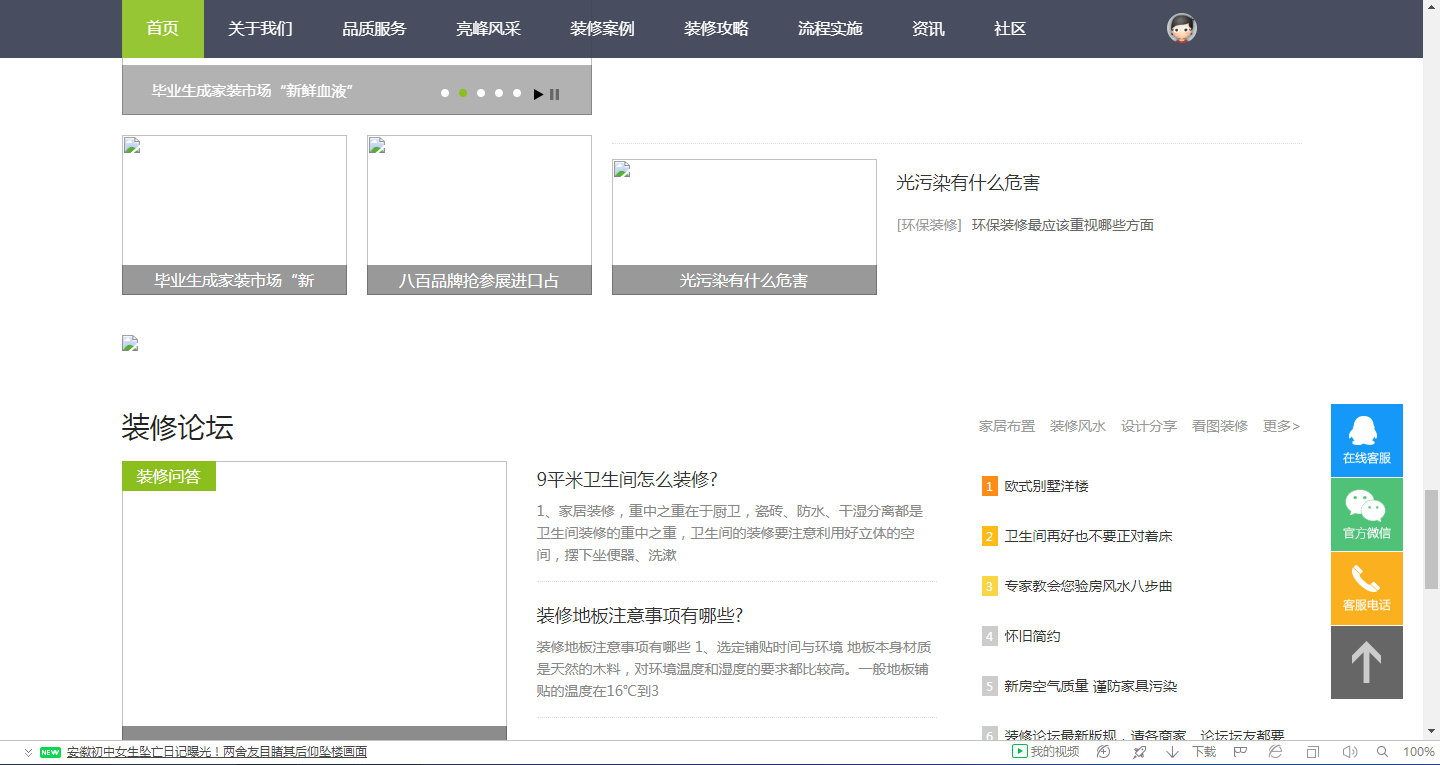Click the official WeChat icon

pyautogui.click(x=1366, y=514)
